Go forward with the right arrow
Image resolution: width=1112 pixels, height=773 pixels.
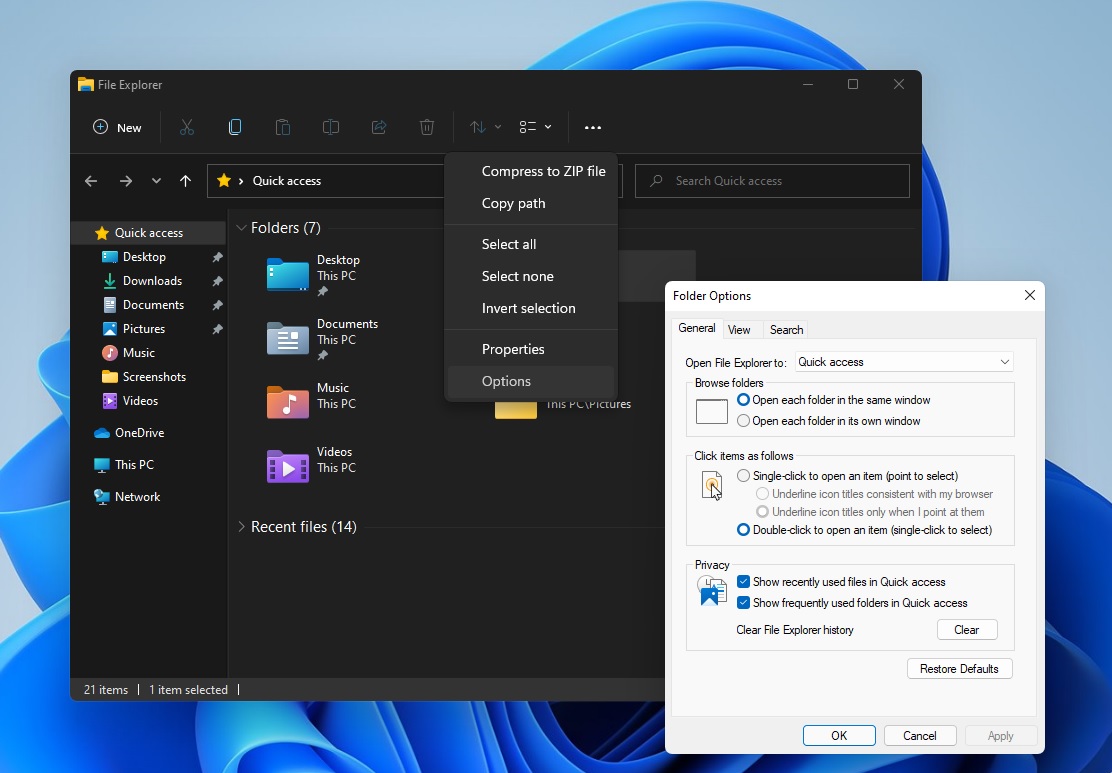126,181
